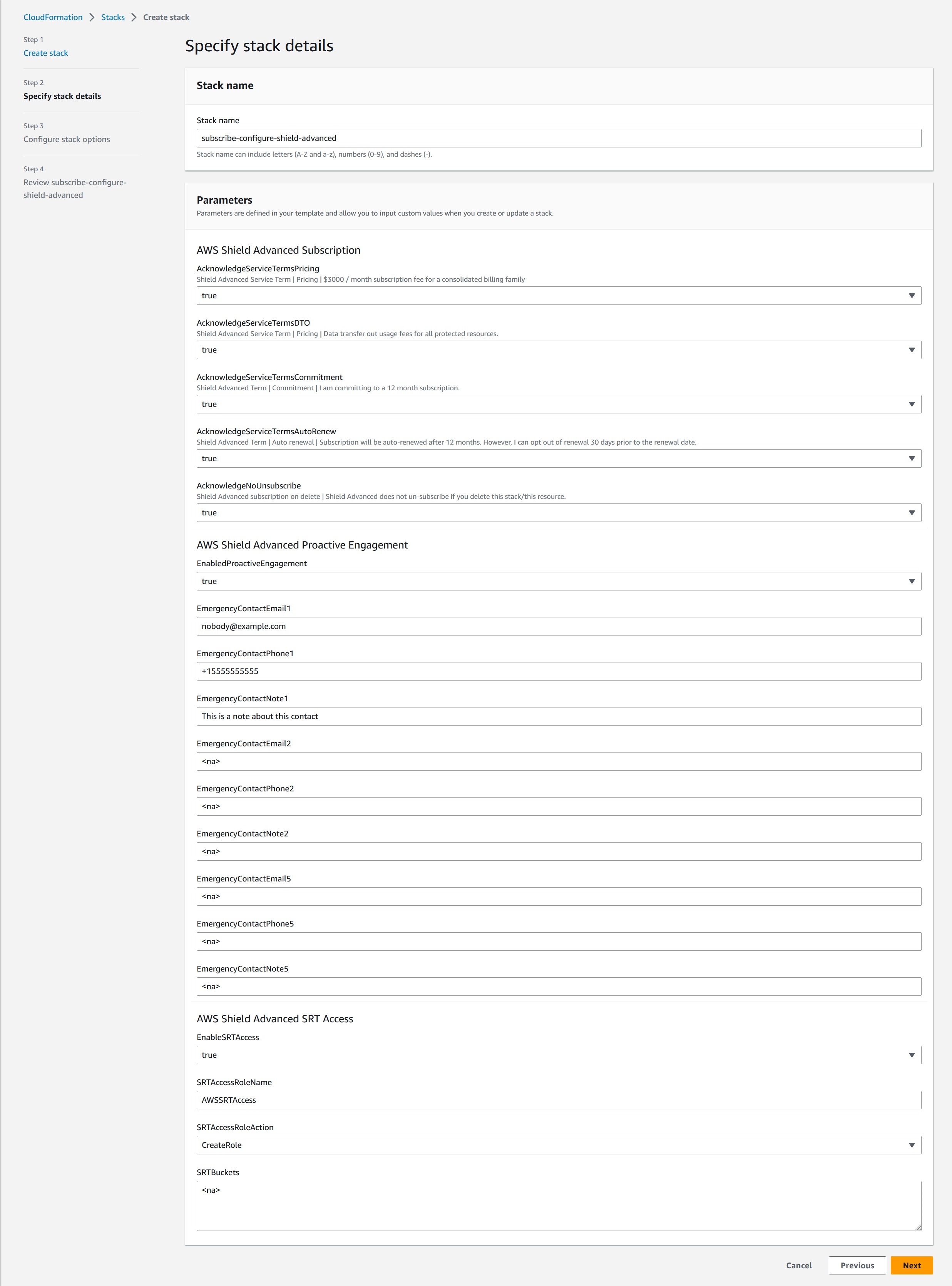Click the Next button

pos(911,1265)
